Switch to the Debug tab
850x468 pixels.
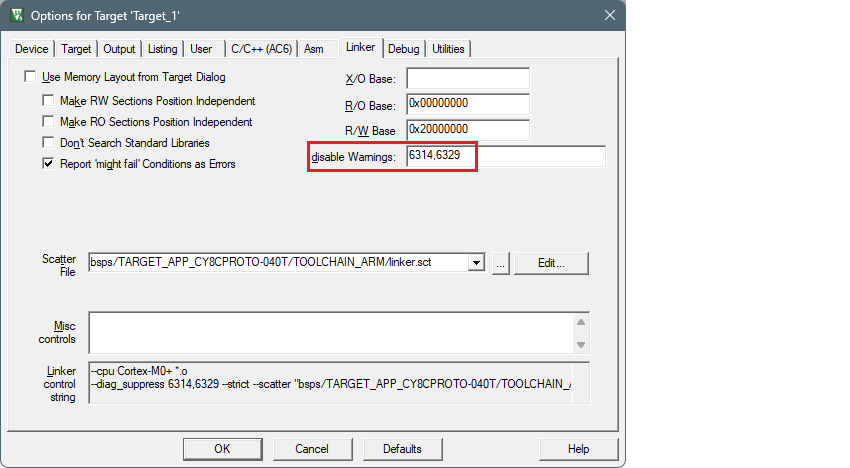[404, 49]
